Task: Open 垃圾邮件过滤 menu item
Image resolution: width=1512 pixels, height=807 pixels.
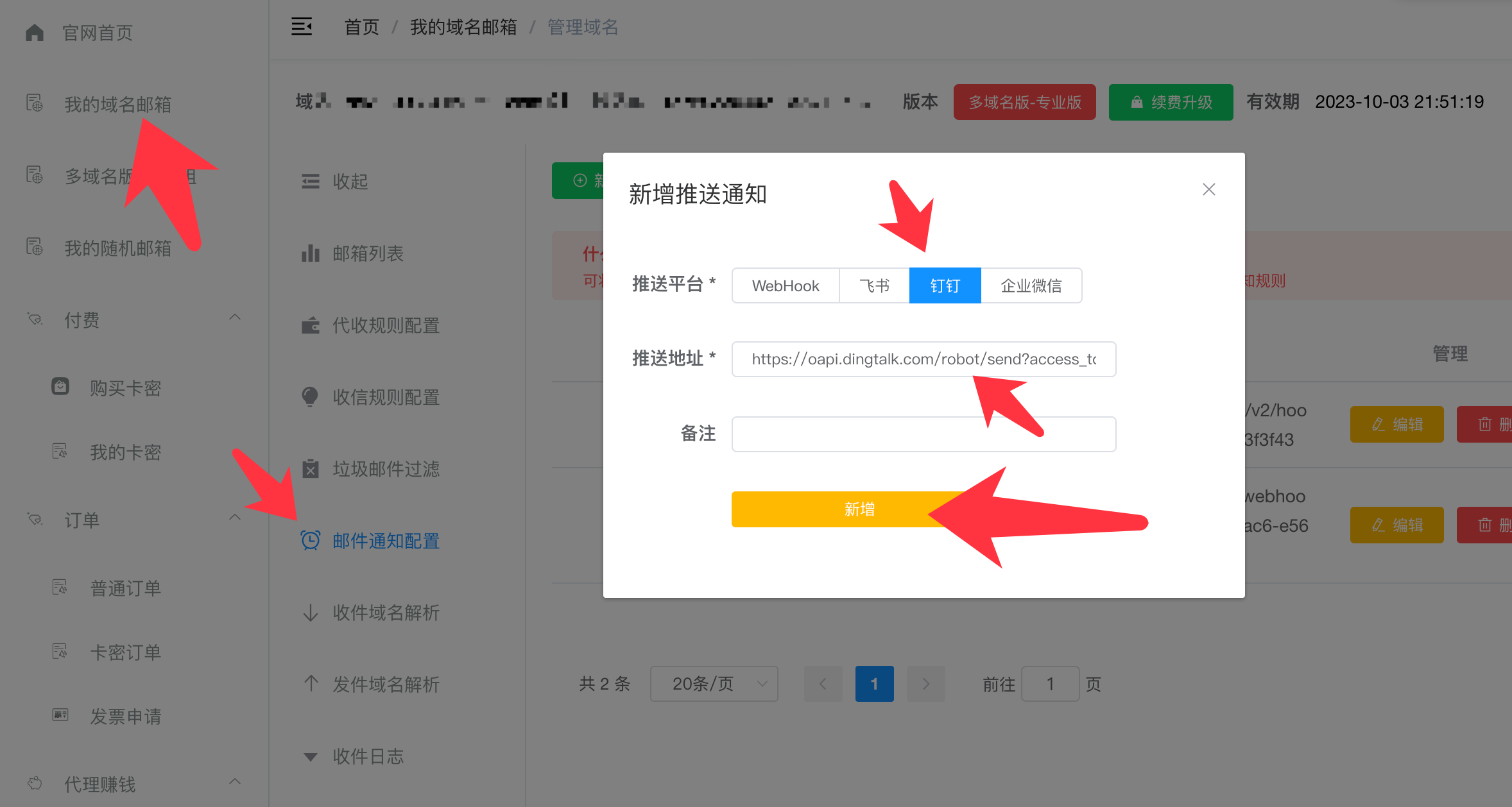Action: coord(386,469)
